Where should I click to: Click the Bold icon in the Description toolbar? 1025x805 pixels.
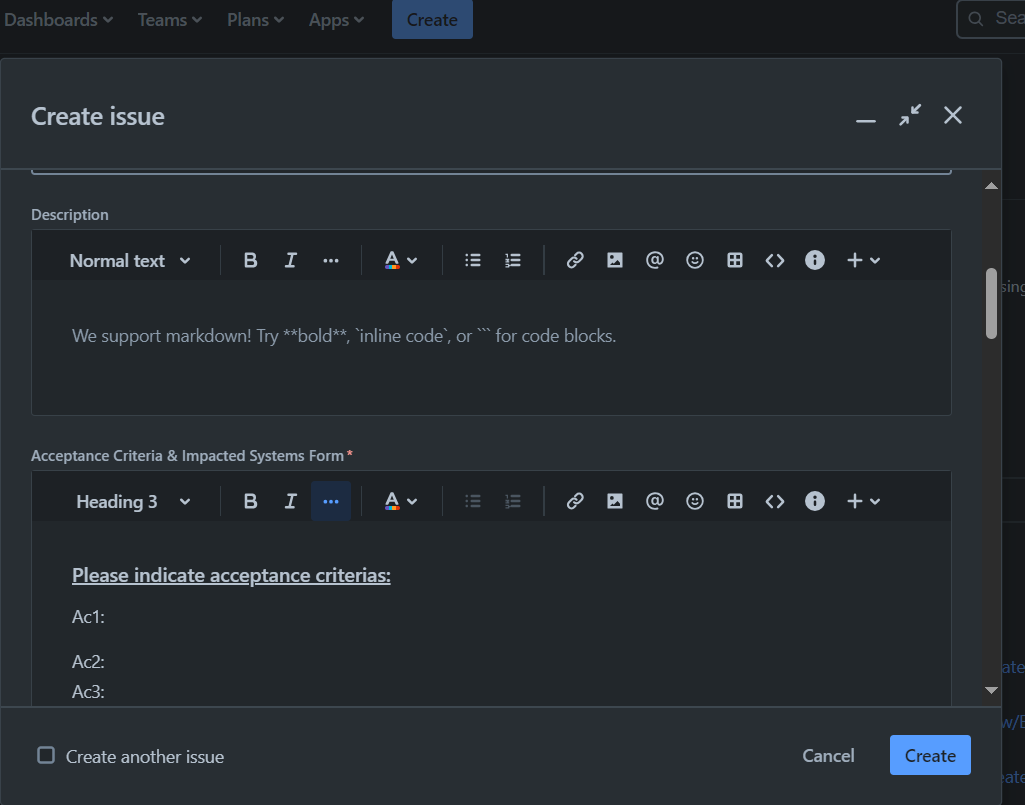click(x=250, y=260)
